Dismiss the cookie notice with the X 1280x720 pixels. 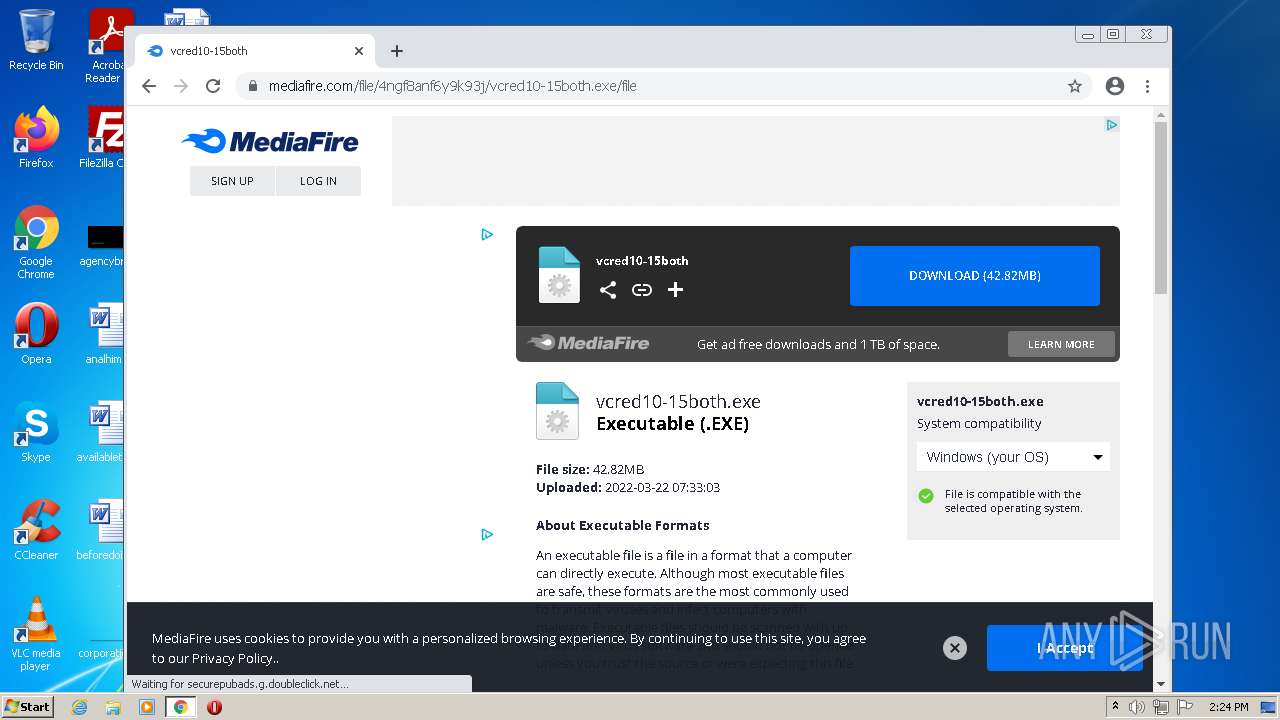coord(955,648)
